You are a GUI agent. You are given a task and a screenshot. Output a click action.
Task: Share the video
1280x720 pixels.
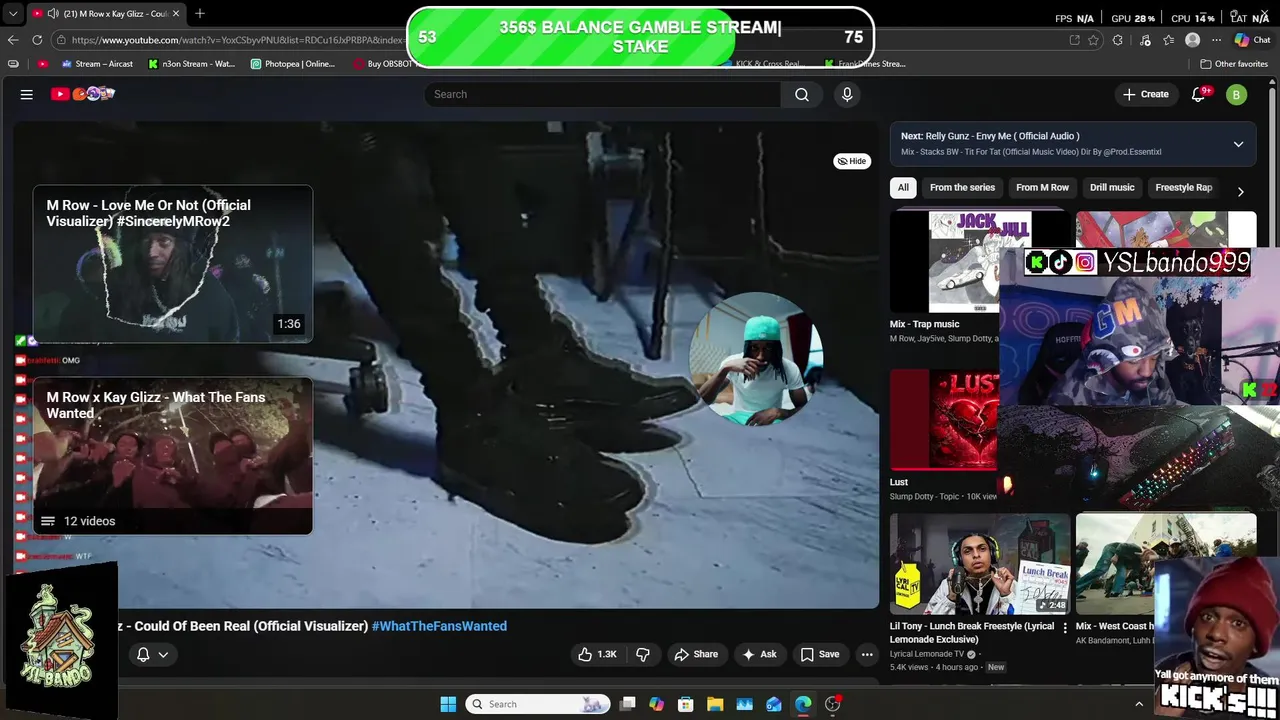click(x=696, y=654)
